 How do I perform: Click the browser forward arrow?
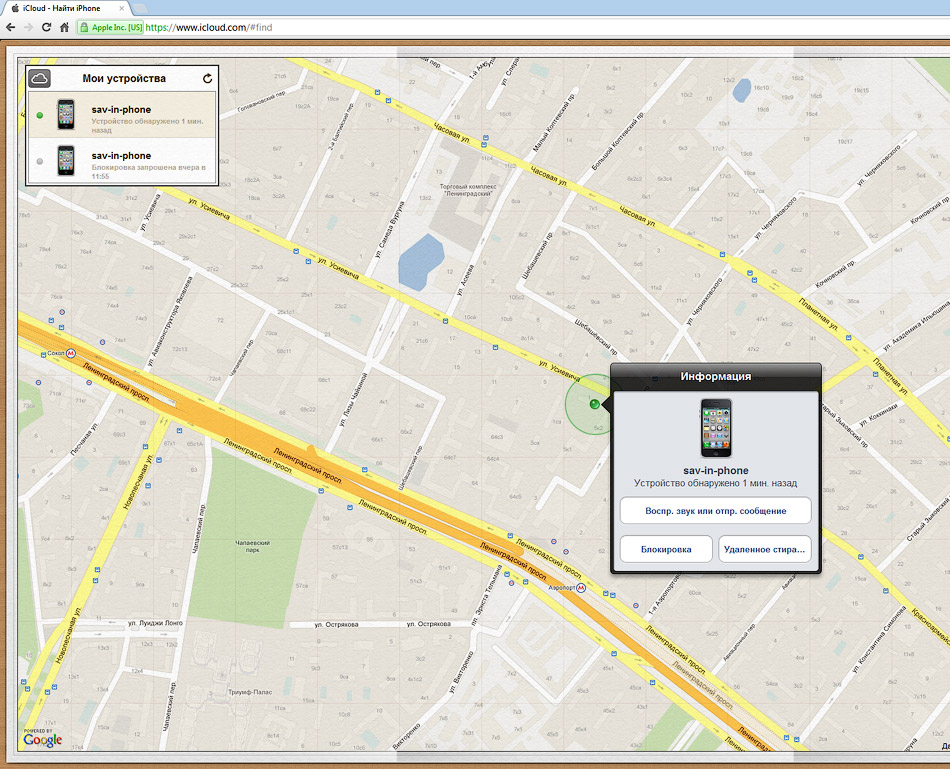[x=28, y=27]
